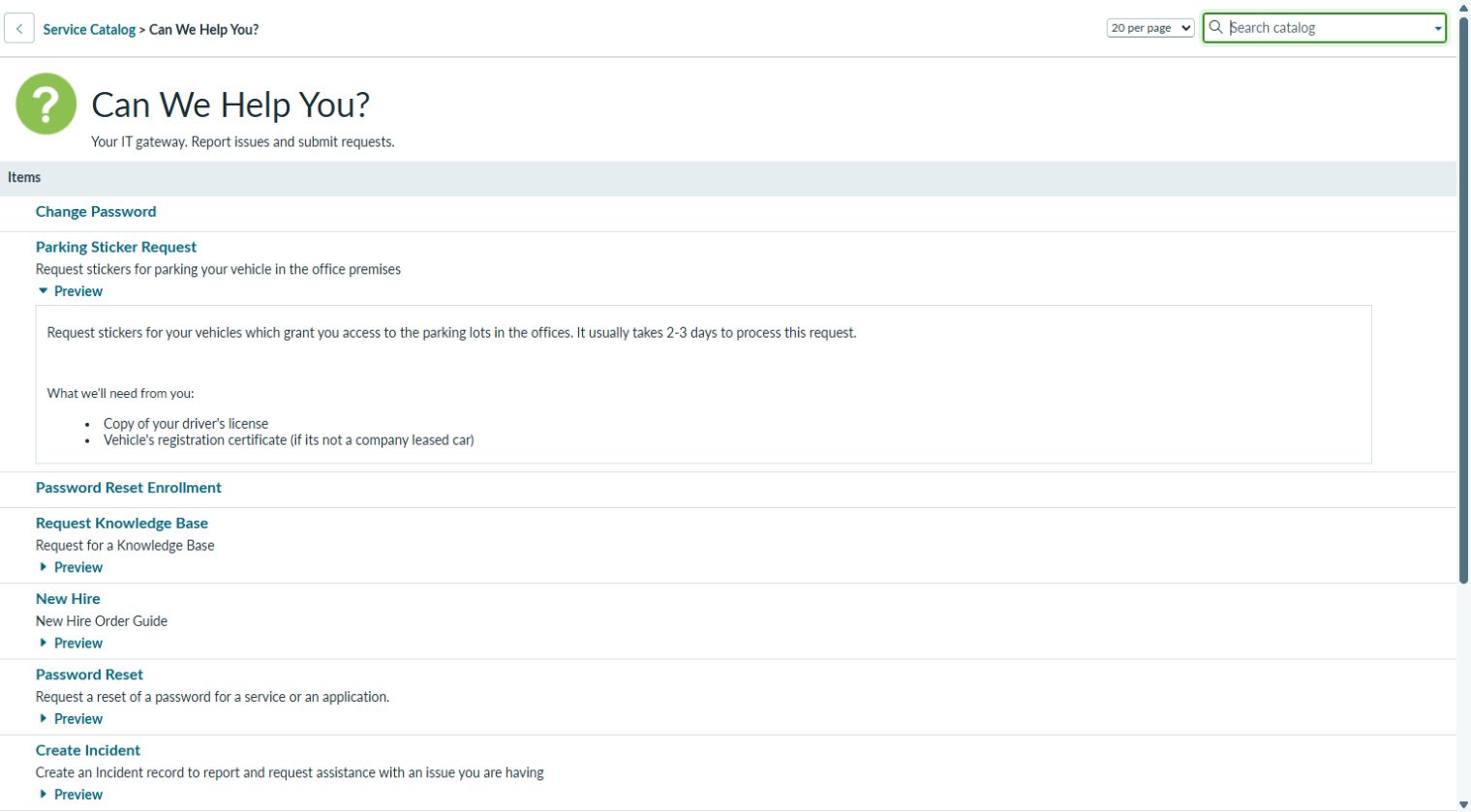Expand preview for Request Knowledge Base

[70, 567]
